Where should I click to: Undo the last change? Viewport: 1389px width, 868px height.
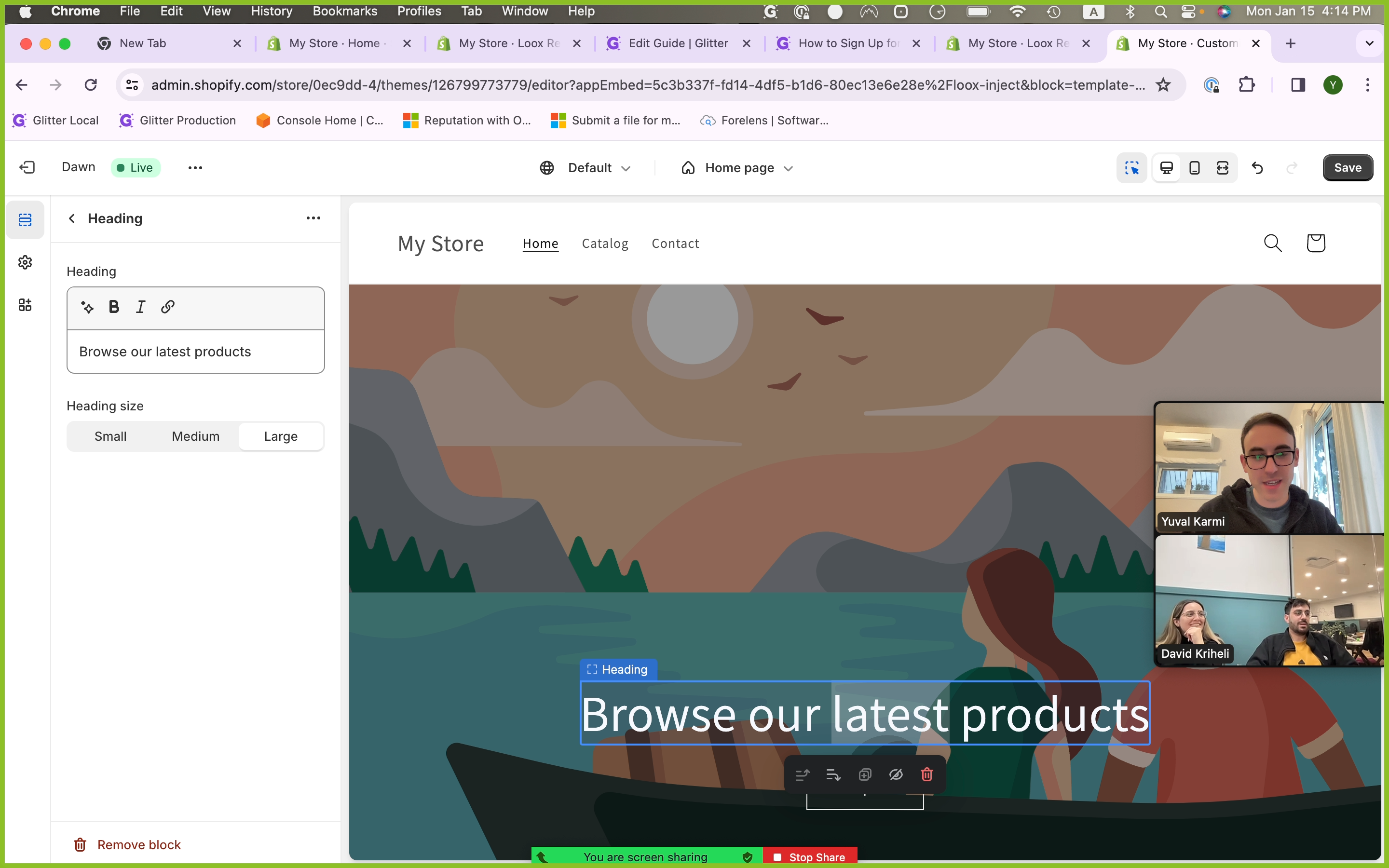(1257, 168)
